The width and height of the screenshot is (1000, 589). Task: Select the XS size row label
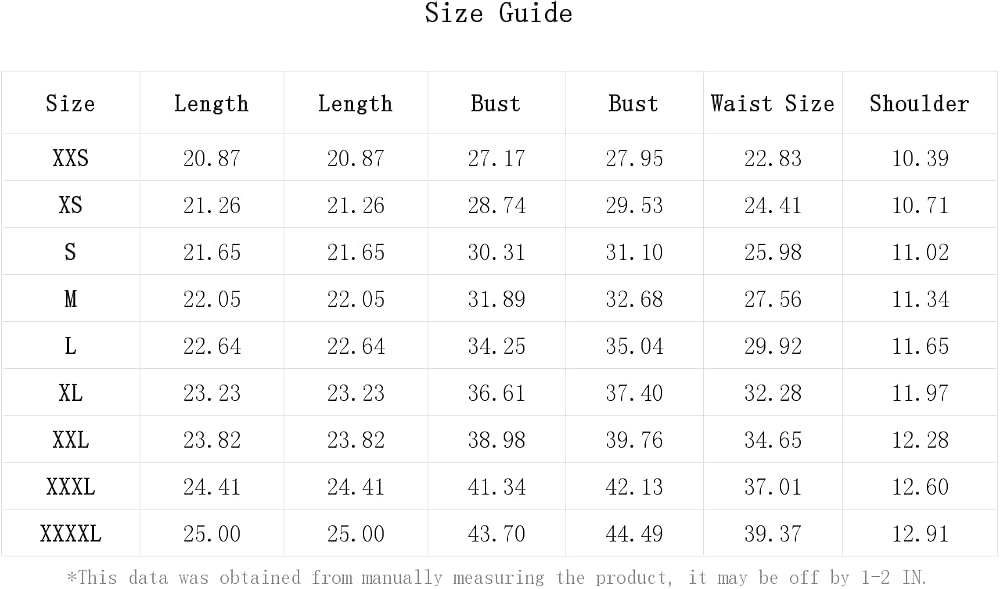[70, 205]
